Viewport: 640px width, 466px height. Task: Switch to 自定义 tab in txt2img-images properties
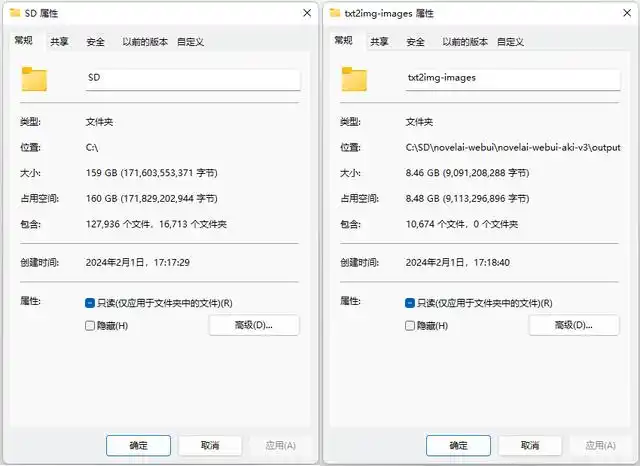[x=510, y=42]
